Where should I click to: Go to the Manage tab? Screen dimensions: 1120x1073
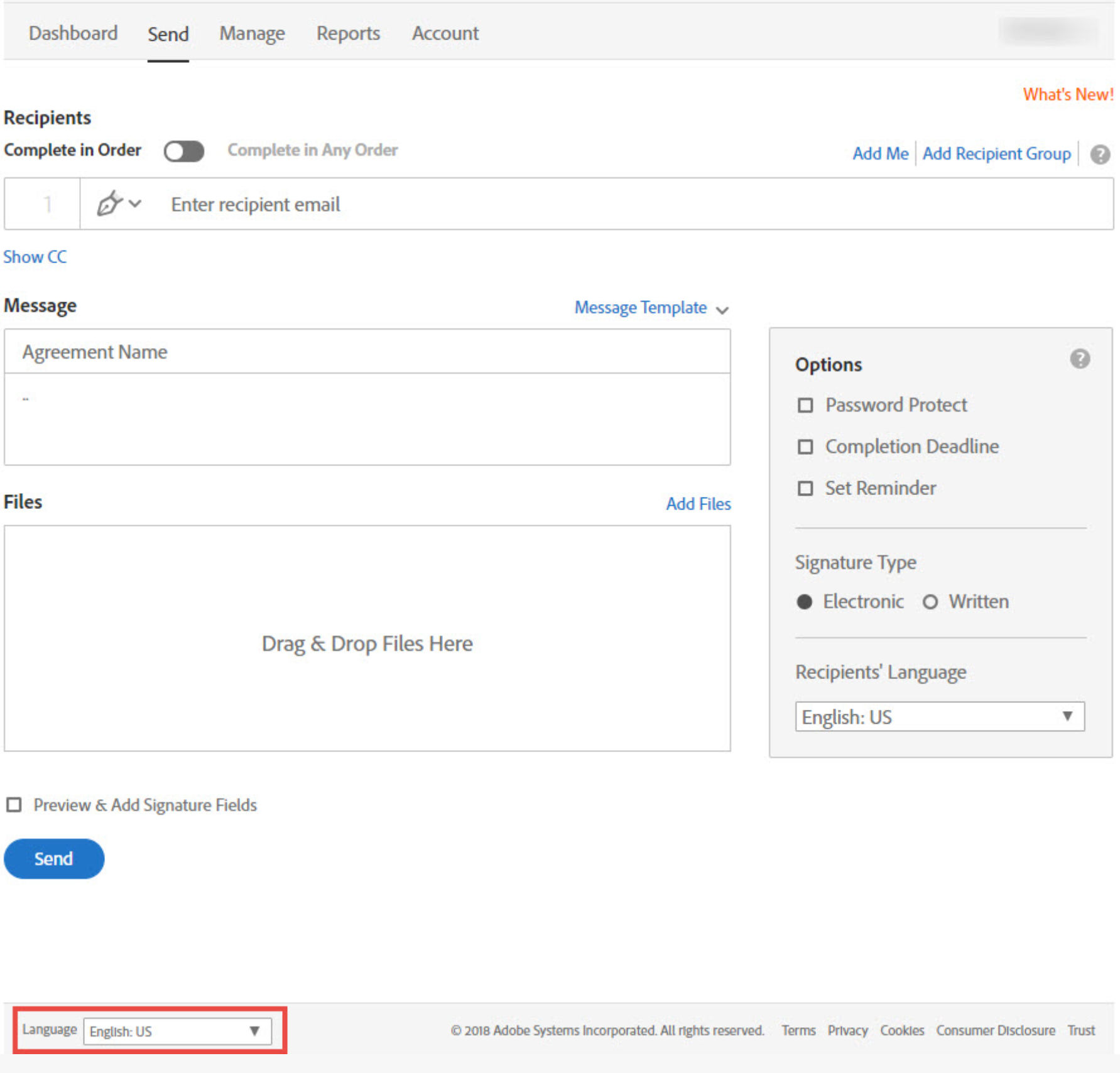pos(252,34)
